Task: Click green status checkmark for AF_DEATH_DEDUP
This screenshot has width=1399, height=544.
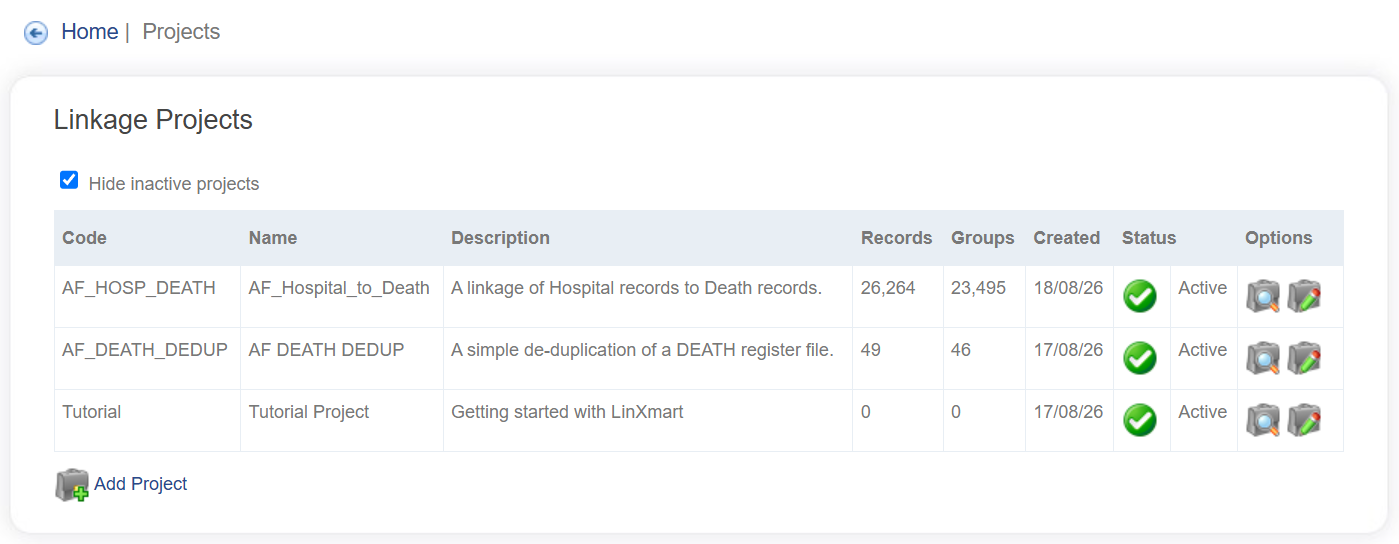Action: 1140,358
